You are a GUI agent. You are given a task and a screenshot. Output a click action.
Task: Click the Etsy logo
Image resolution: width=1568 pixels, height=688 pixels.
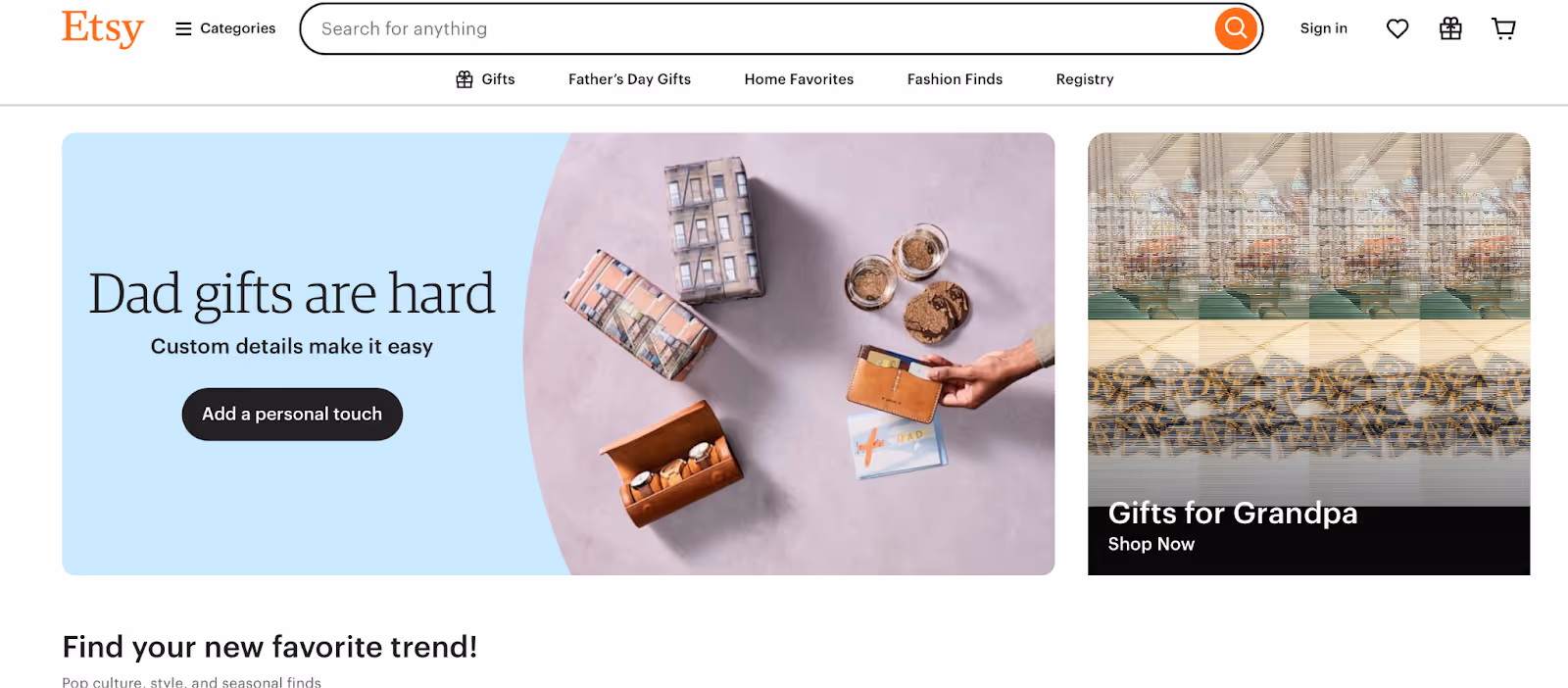tap(103, 28)
